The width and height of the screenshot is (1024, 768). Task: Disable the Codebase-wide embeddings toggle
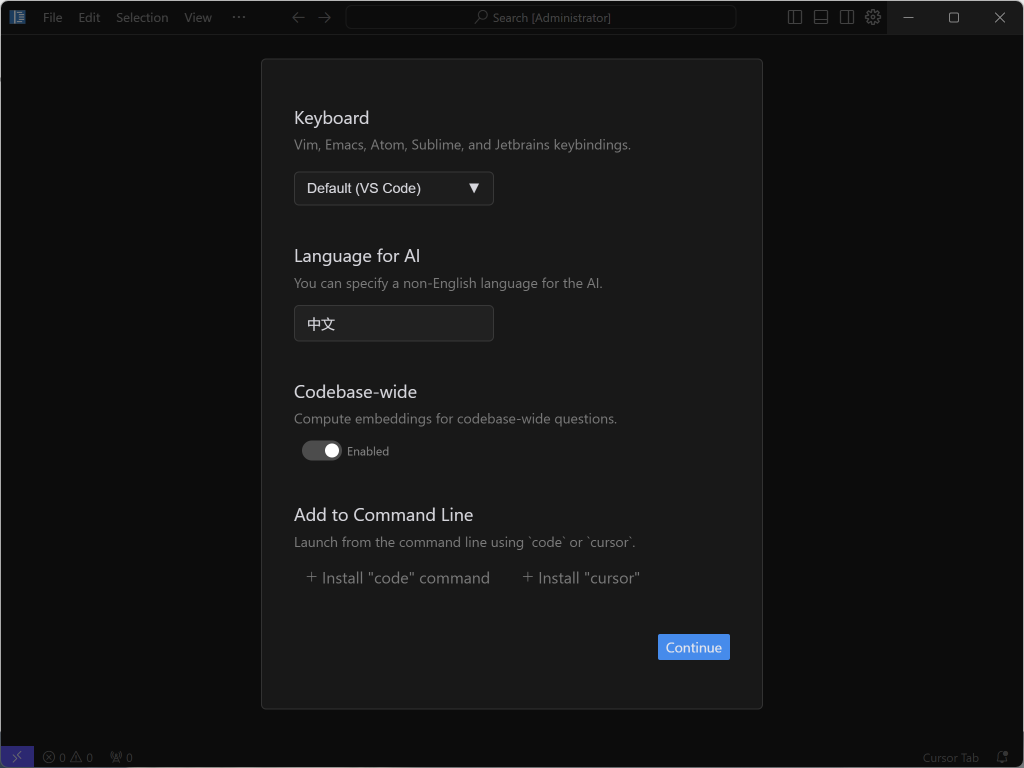click(321, 451)
